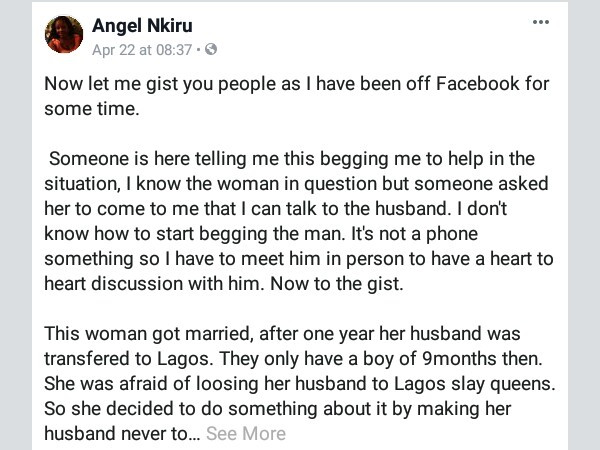This screenshot has height=450, width=600.
Task: Click the 'So she decided to do' line
Action: [277, 409]
